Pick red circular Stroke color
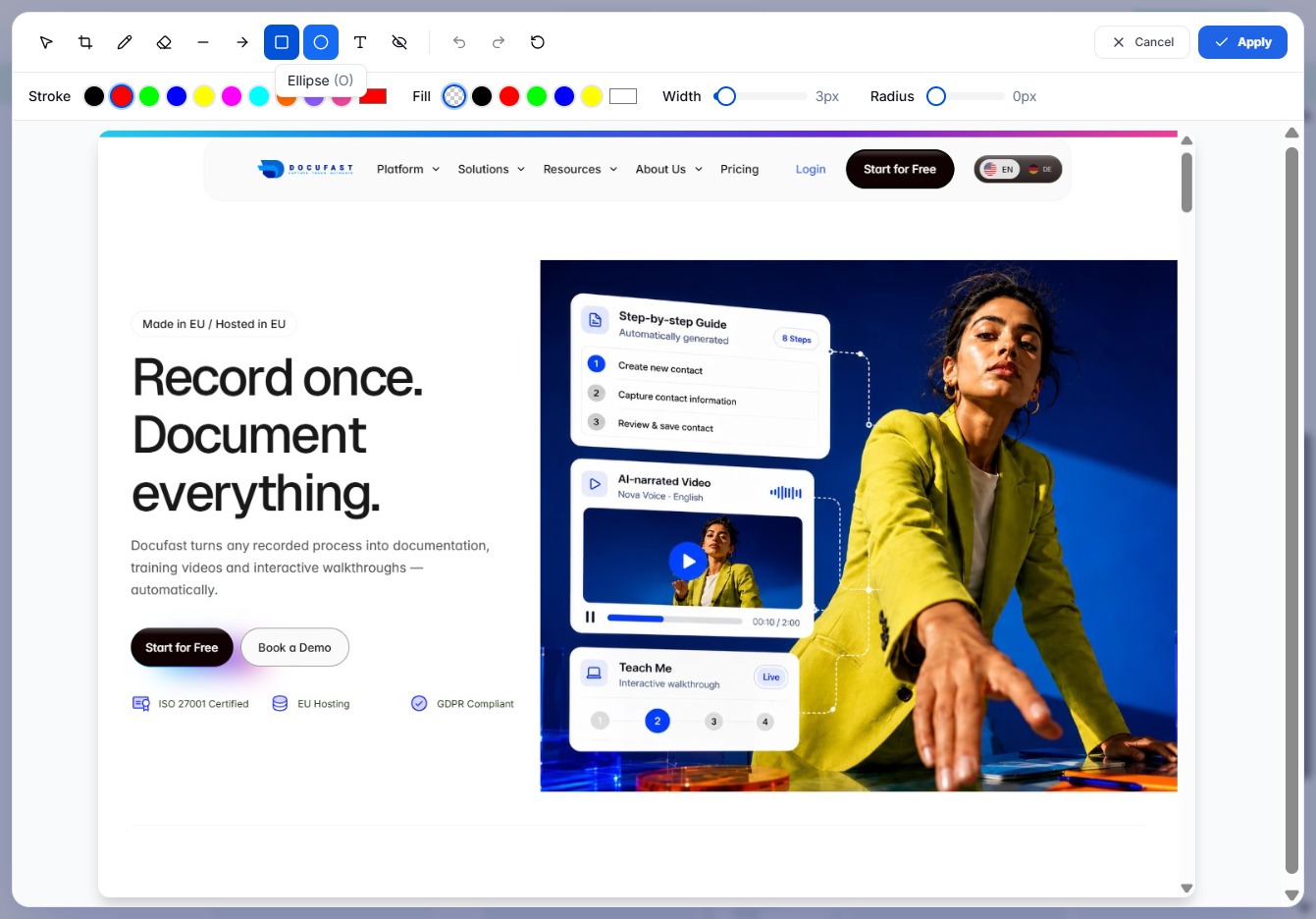This screenshot has width=1316, height=919. click(x=122, y=96)
